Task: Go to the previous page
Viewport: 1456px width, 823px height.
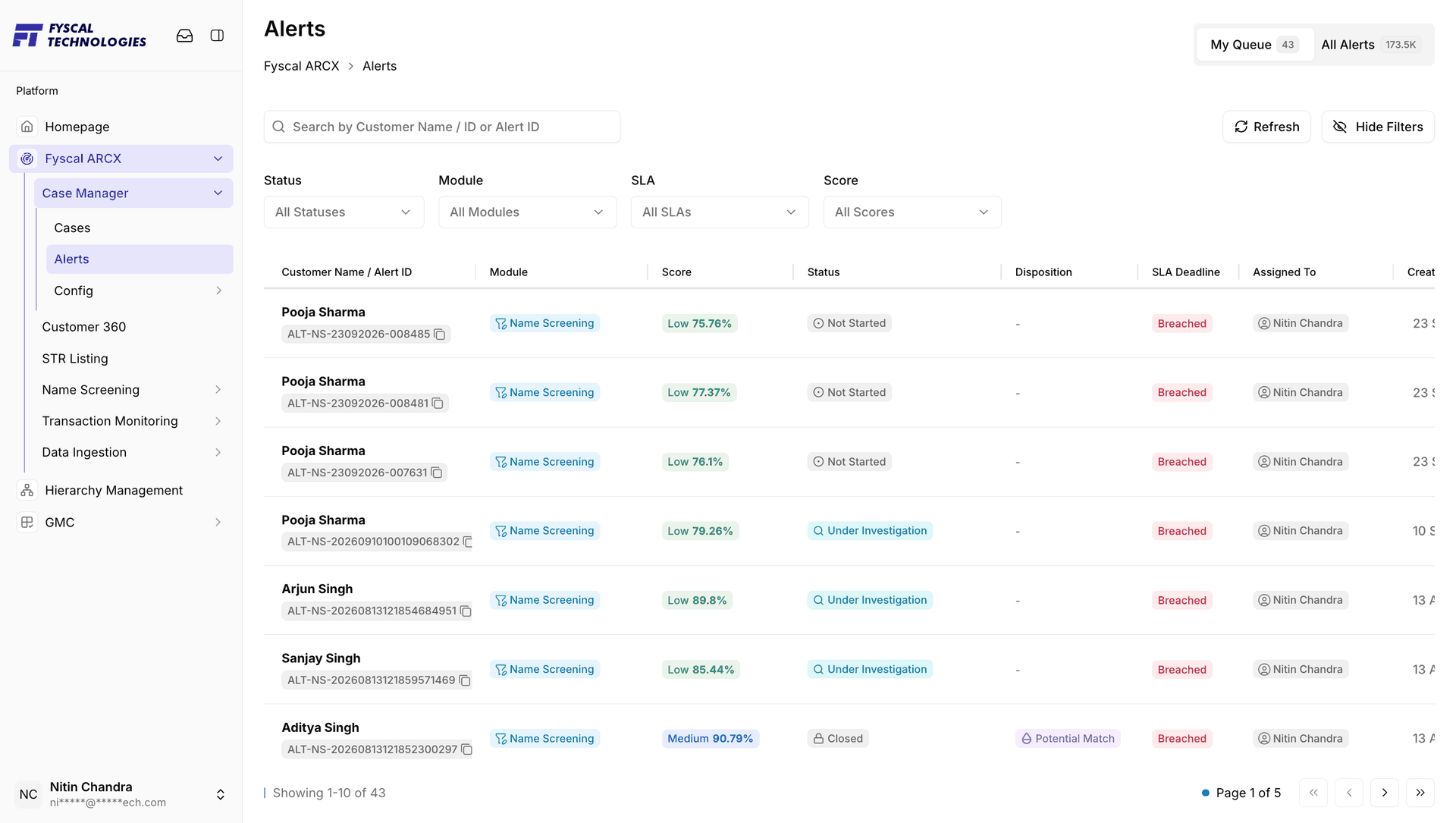Action: point(1349,793)
